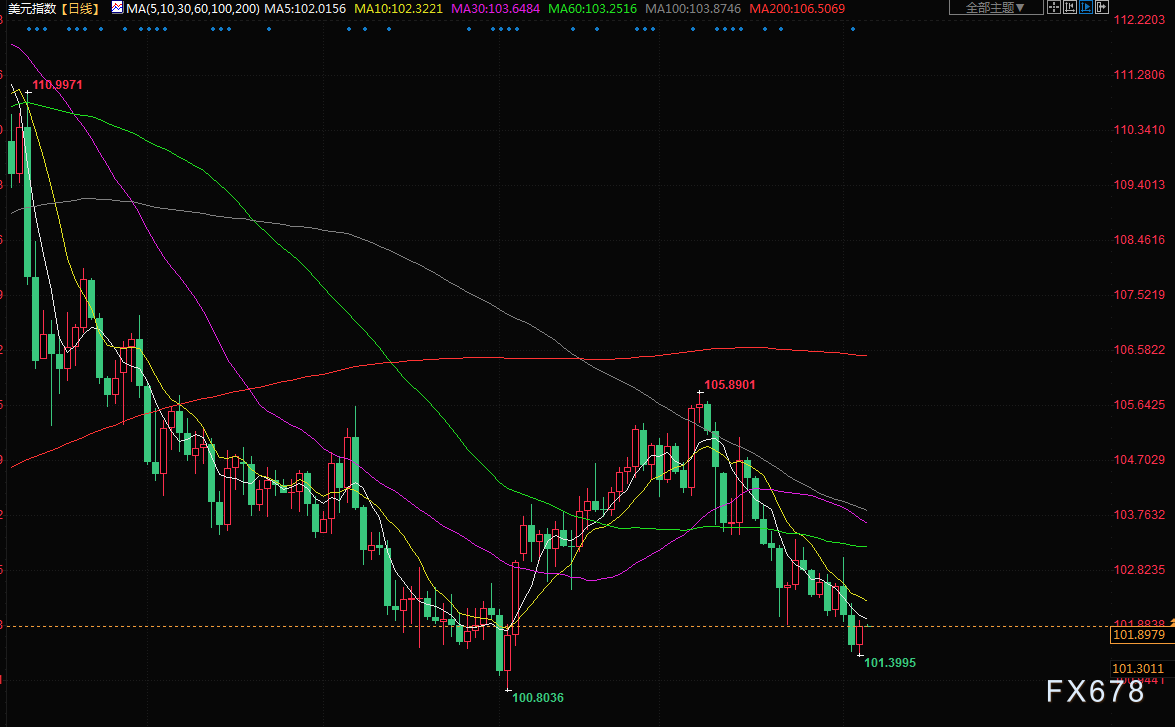This screenshot has width=1175, height=727.
Task: Click the MA200:106.5069 red label
Action: (x=797, y=8)
